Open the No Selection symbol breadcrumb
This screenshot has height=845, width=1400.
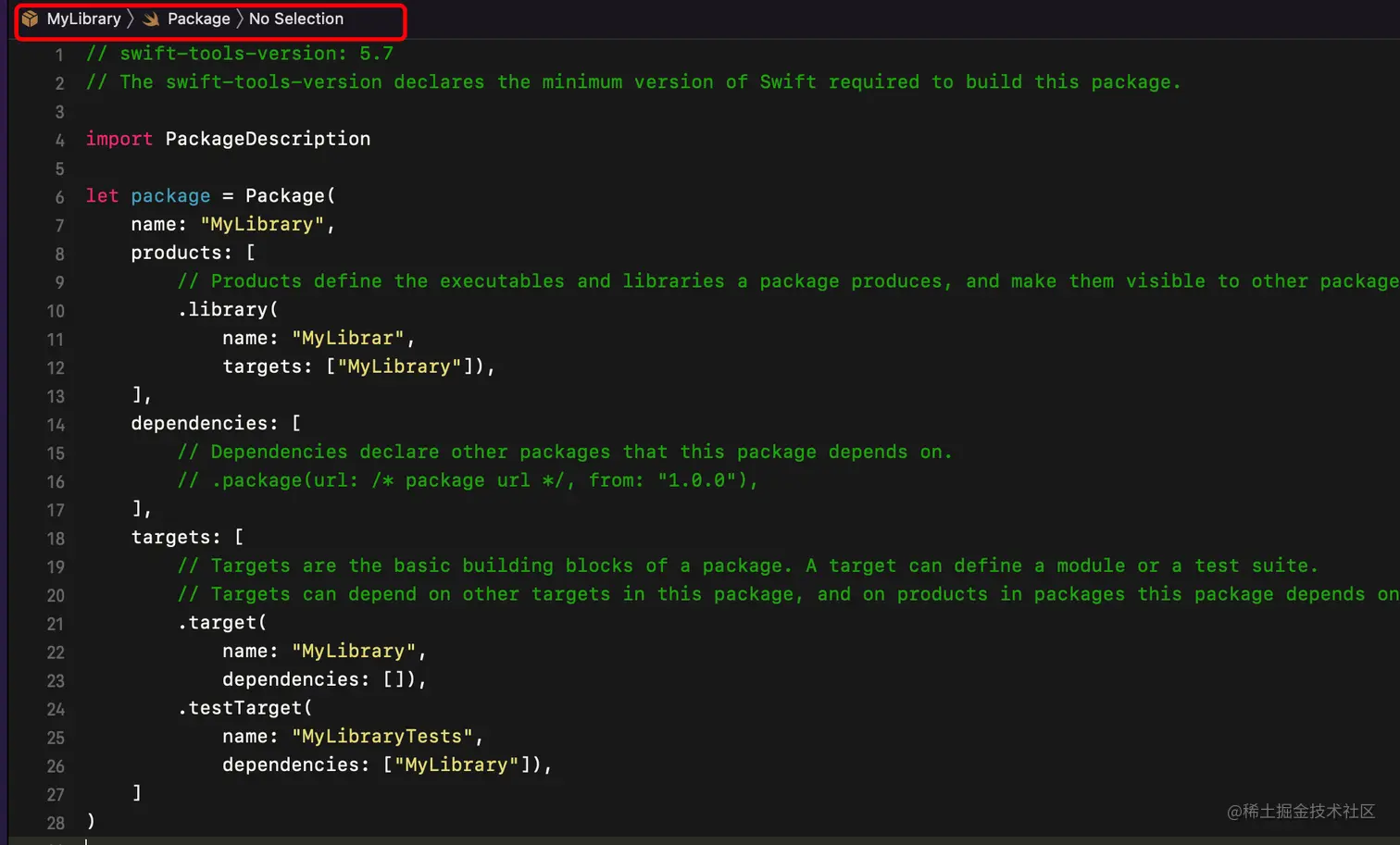[x=296, y=19]
